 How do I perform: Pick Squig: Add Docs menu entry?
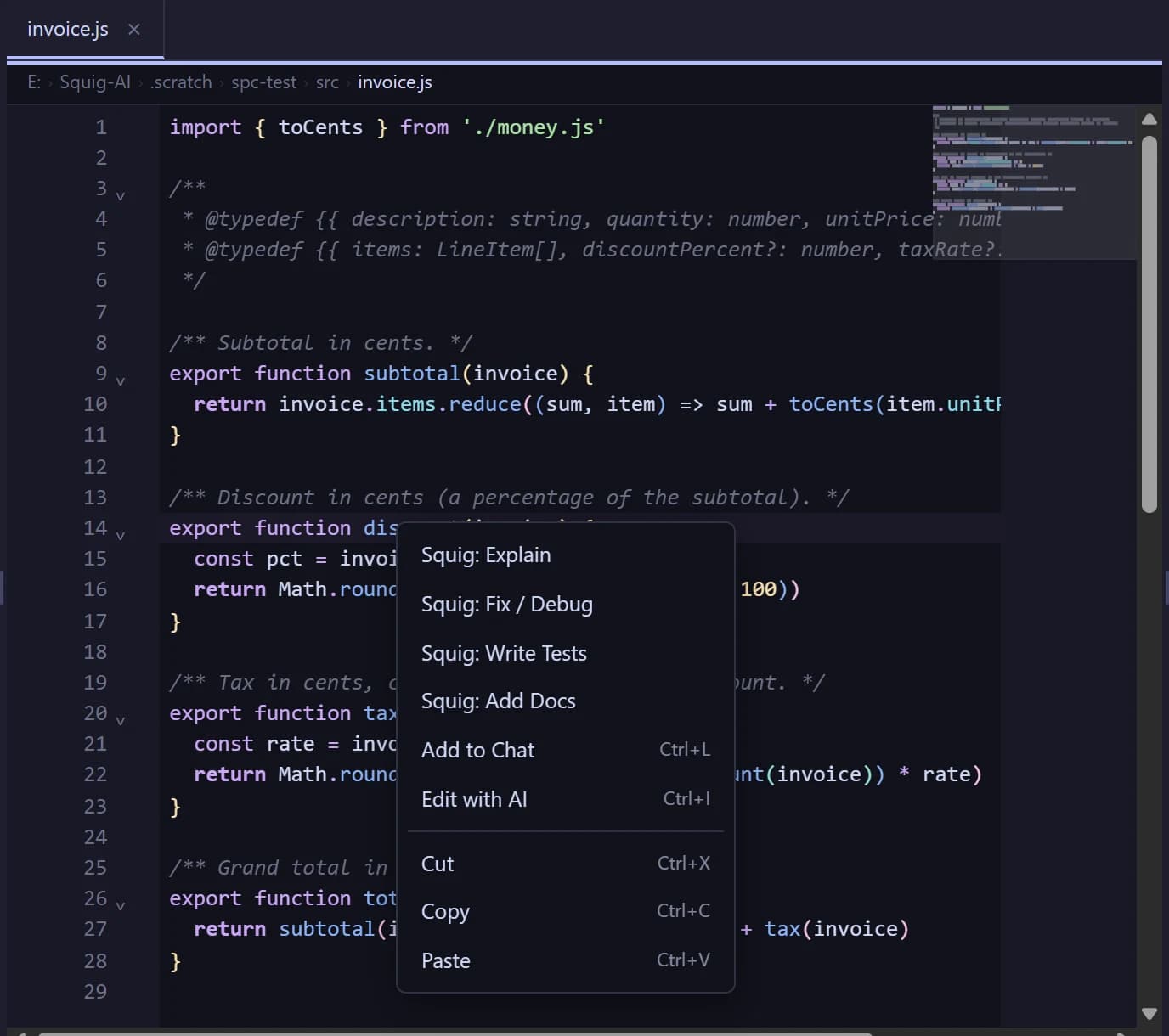566,701
